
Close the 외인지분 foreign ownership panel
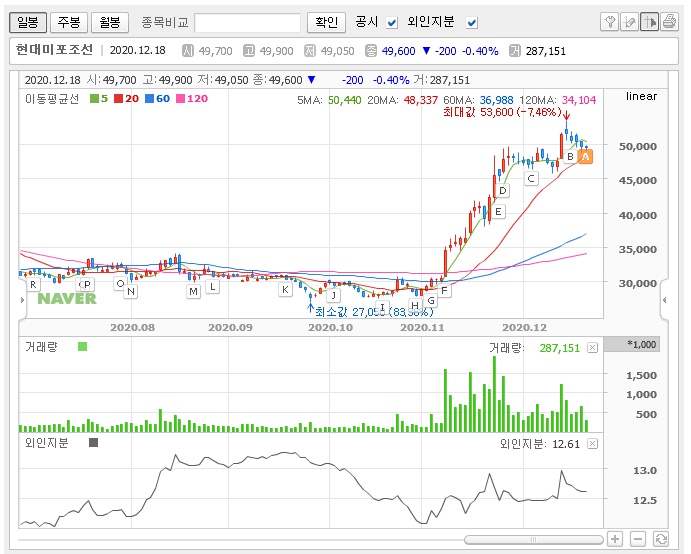point(593,444)
